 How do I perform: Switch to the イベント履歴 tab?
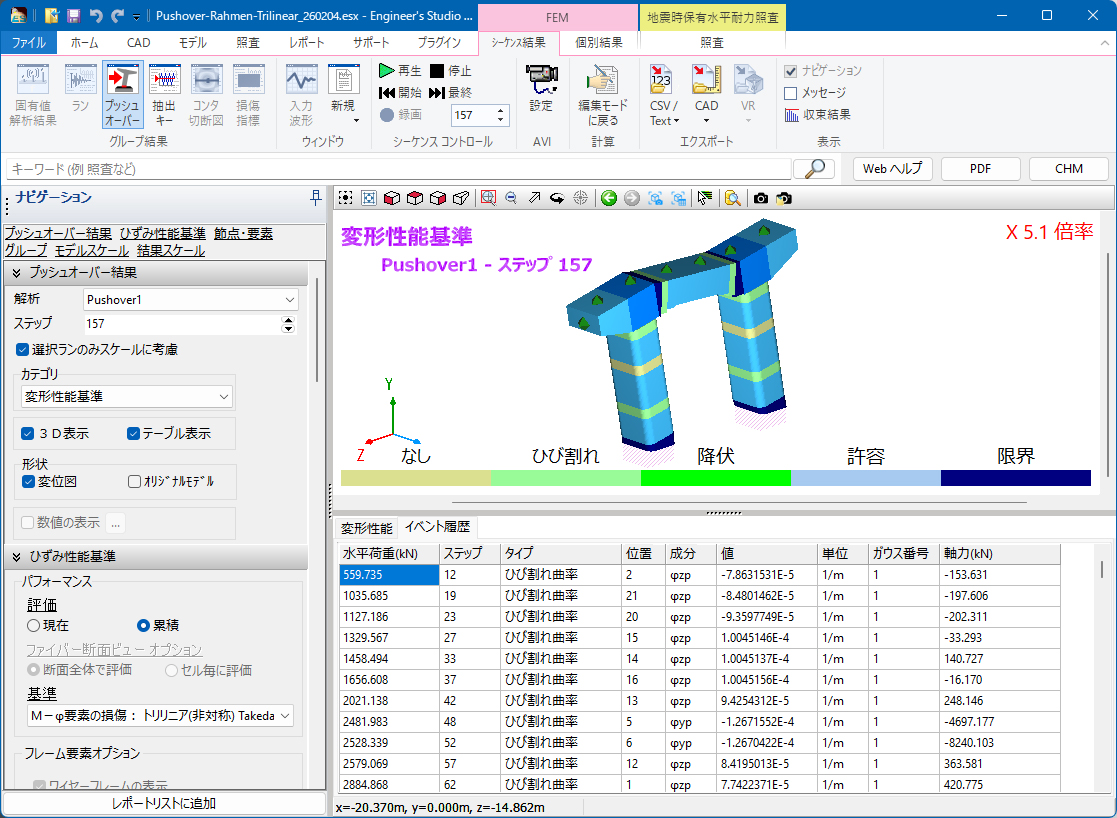pyautogui.click(x=437, y=527)
